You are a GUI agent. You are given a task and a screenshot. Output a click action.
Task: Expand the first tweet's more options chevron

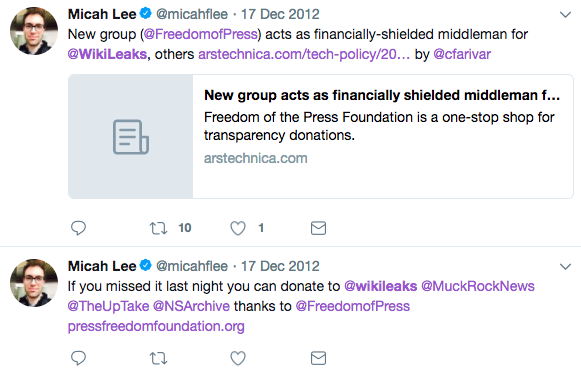coord(565,14)
